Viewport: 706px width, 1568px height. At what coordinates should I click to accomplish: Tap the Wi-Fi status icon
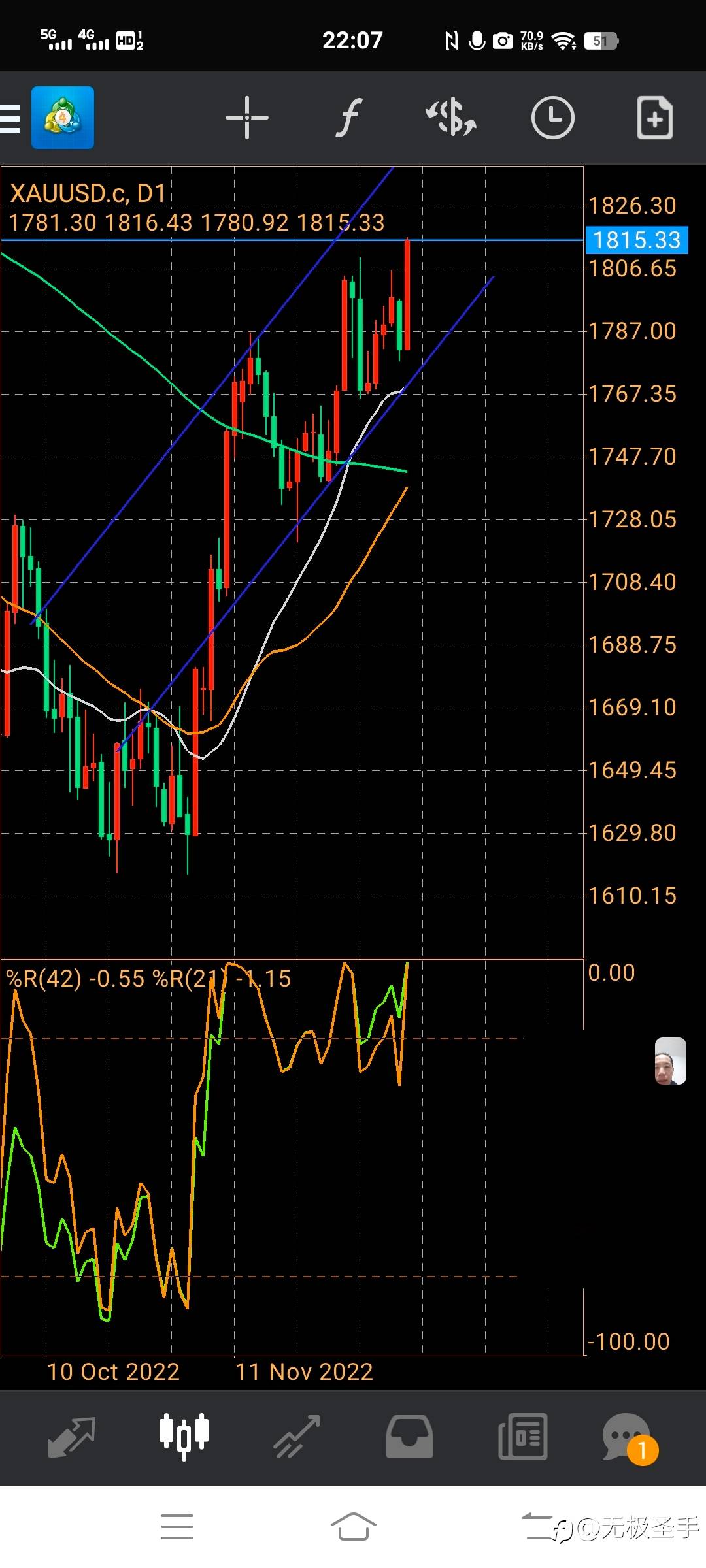point(564,41)
